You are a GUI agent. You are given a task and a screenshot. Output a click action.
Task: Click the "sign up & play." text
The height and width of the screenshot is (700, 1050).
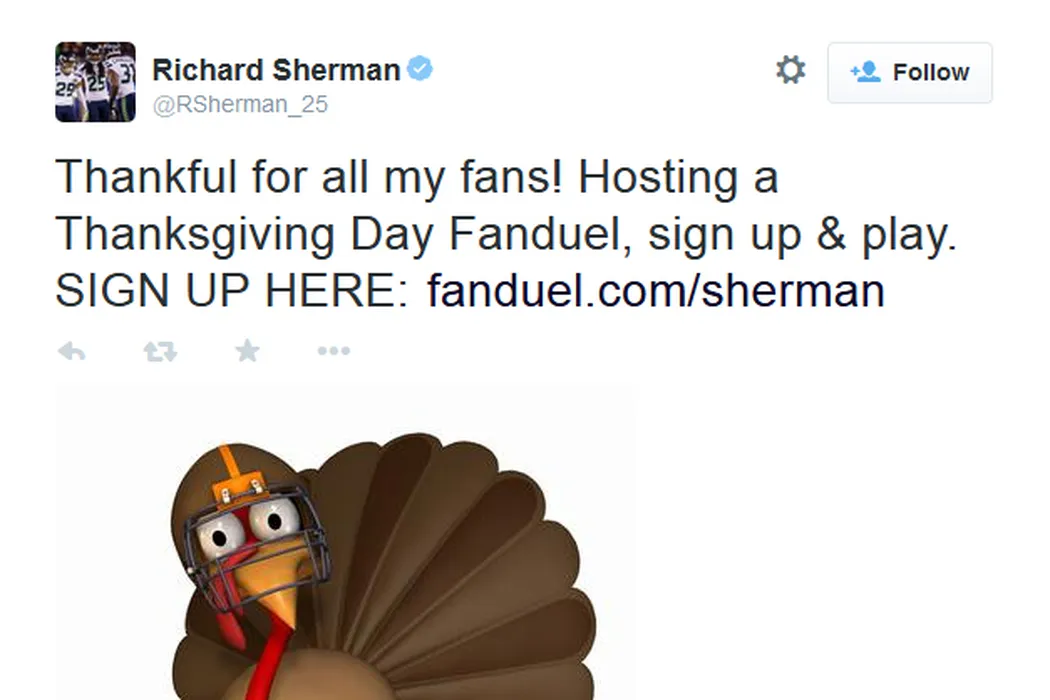point(802,234)
